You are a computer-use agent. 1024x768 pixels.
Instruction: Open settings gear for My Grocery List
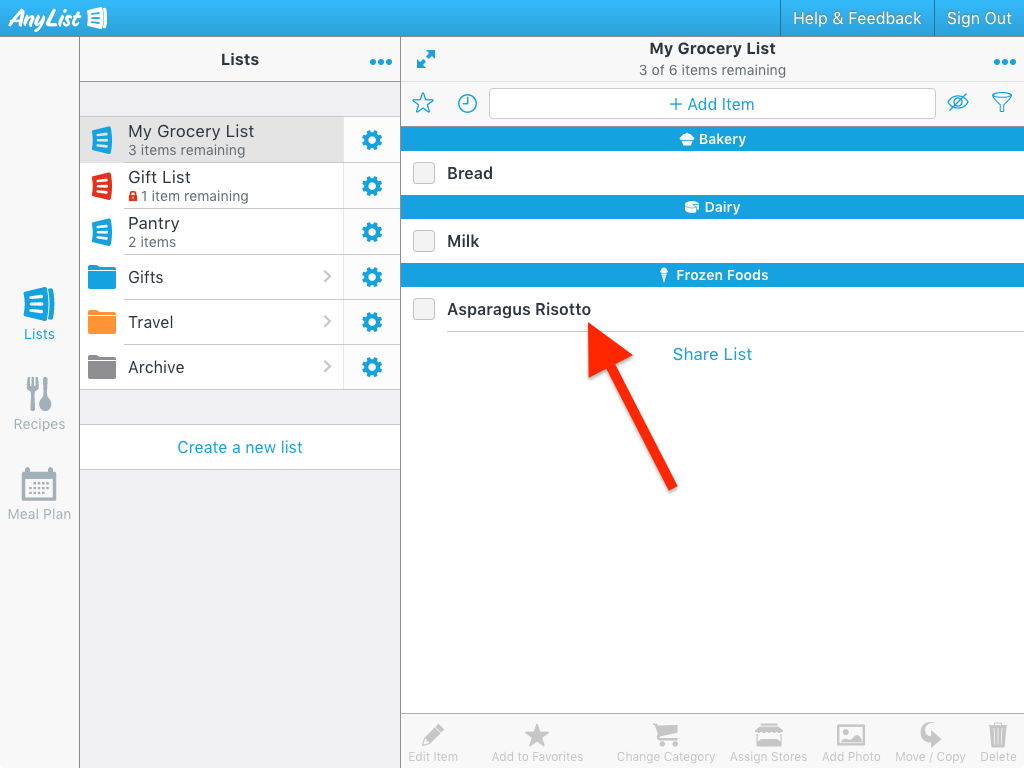(x=372, y=140)
